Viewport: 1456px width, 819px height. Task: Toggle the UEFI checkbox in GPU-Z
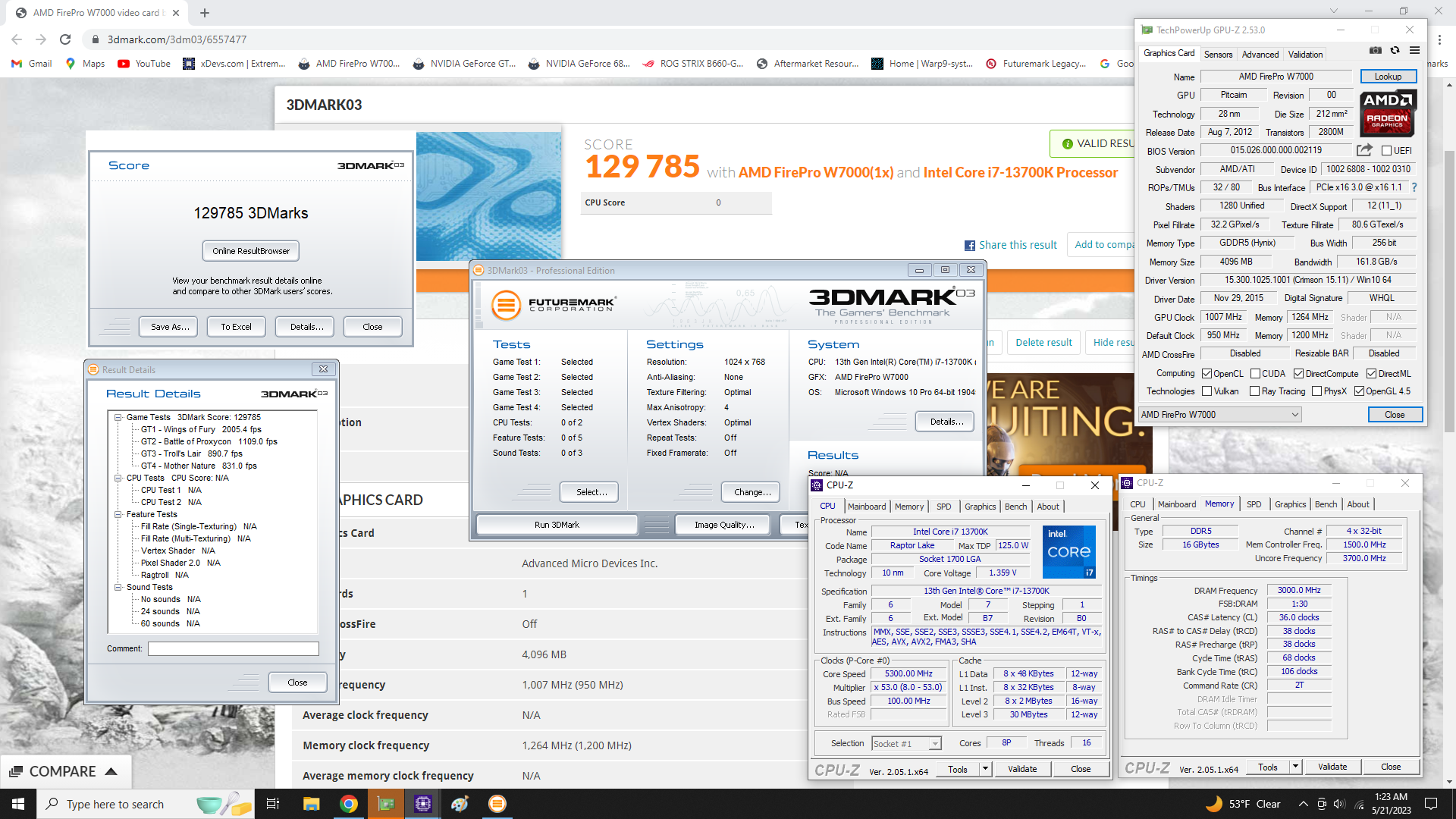(x=1386, y=151)
